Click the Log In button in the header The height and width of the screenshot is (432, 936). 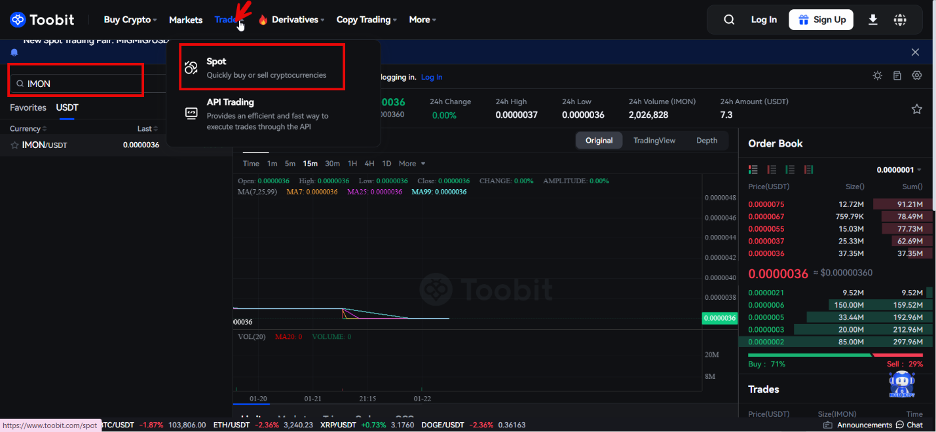pos(764,19)
